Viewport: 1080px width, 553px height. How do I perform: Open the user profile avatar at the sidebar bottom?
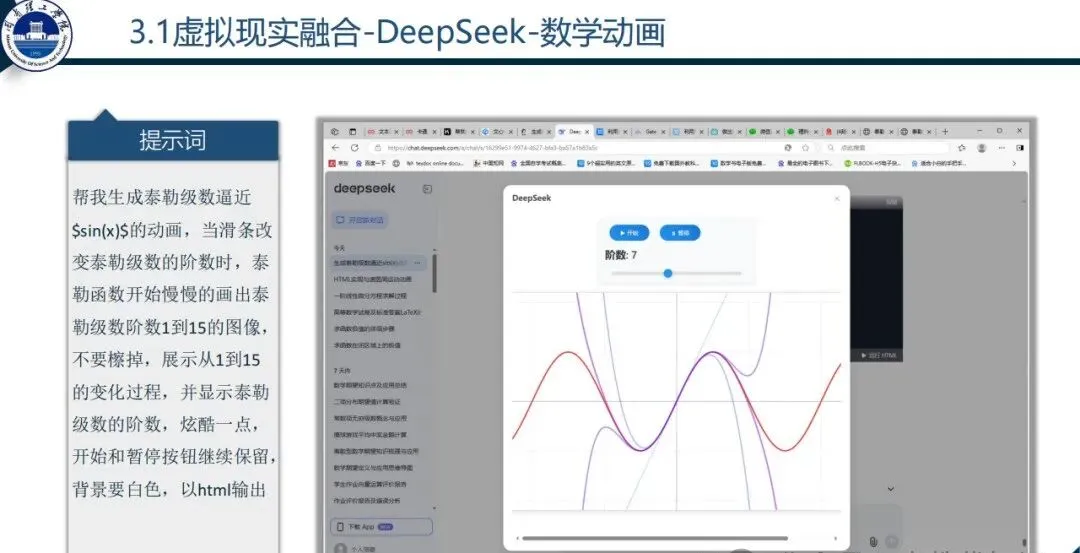tap(340, 549)
